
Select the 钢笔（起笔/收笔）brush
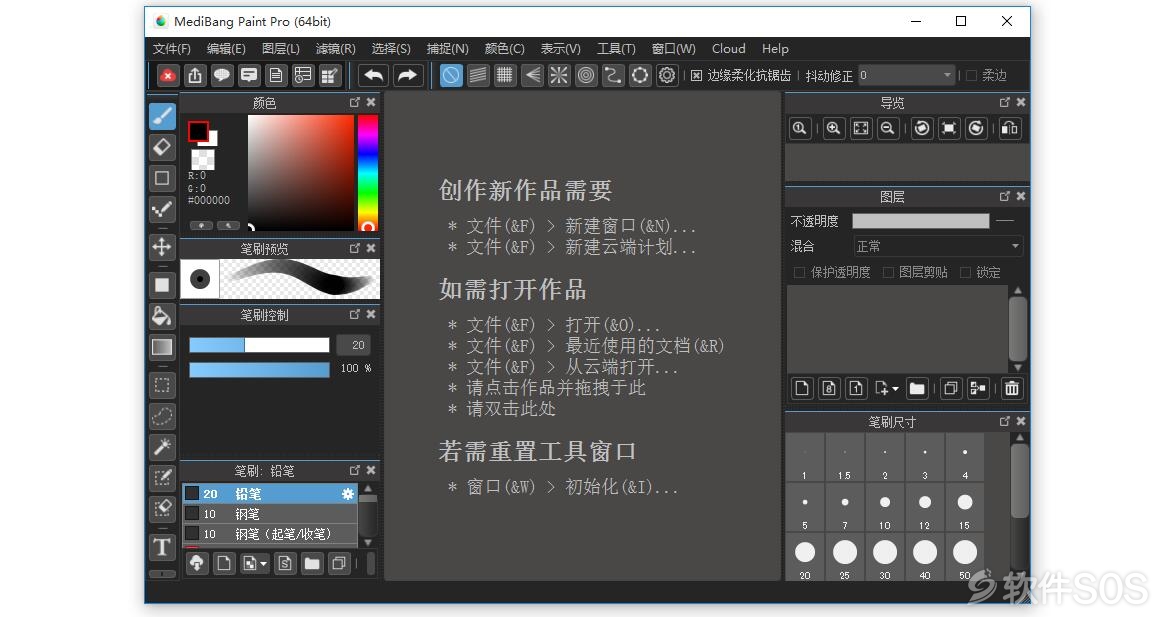pos(270,534)
